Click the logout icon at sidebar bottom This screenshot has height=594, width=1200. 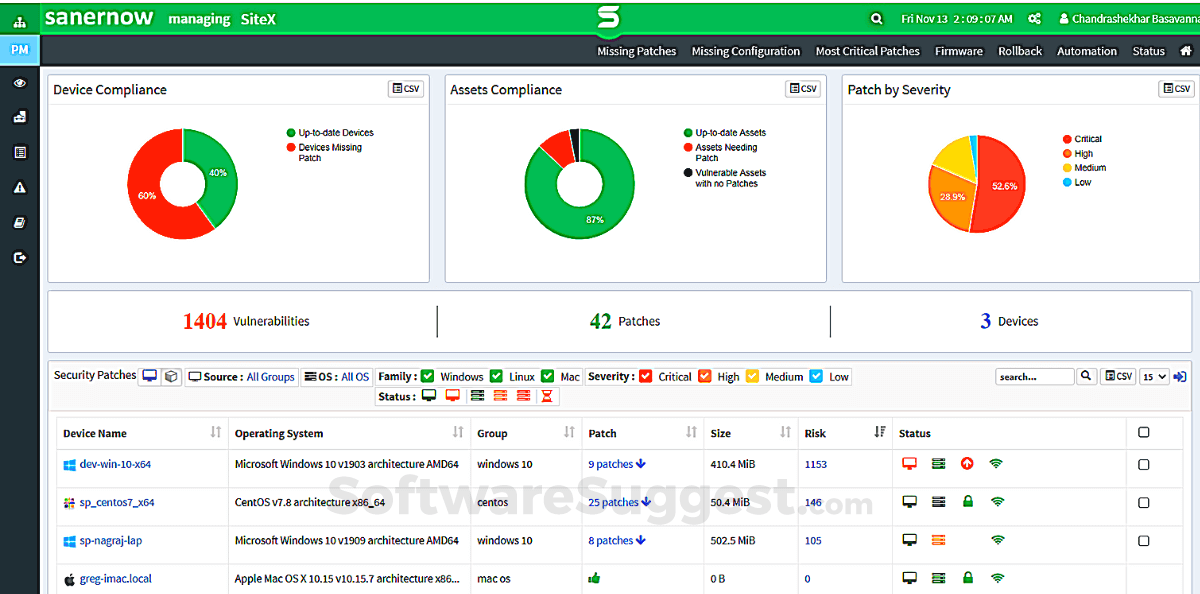(19, 257)
